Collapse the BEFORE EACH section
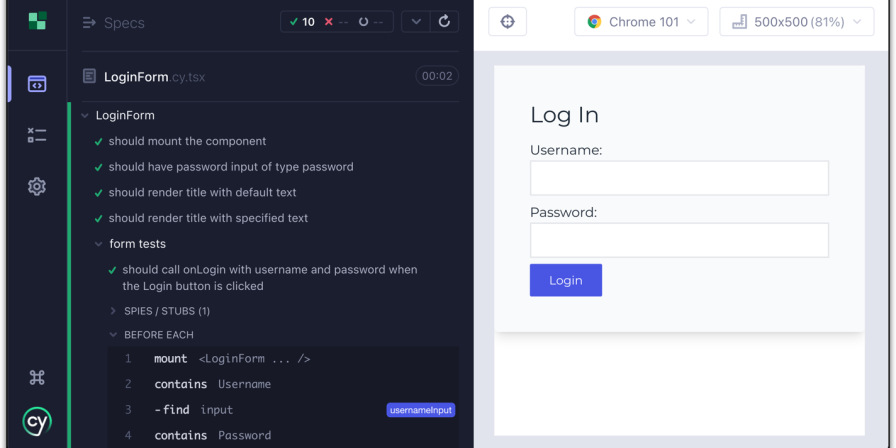 tap(159, 335)
